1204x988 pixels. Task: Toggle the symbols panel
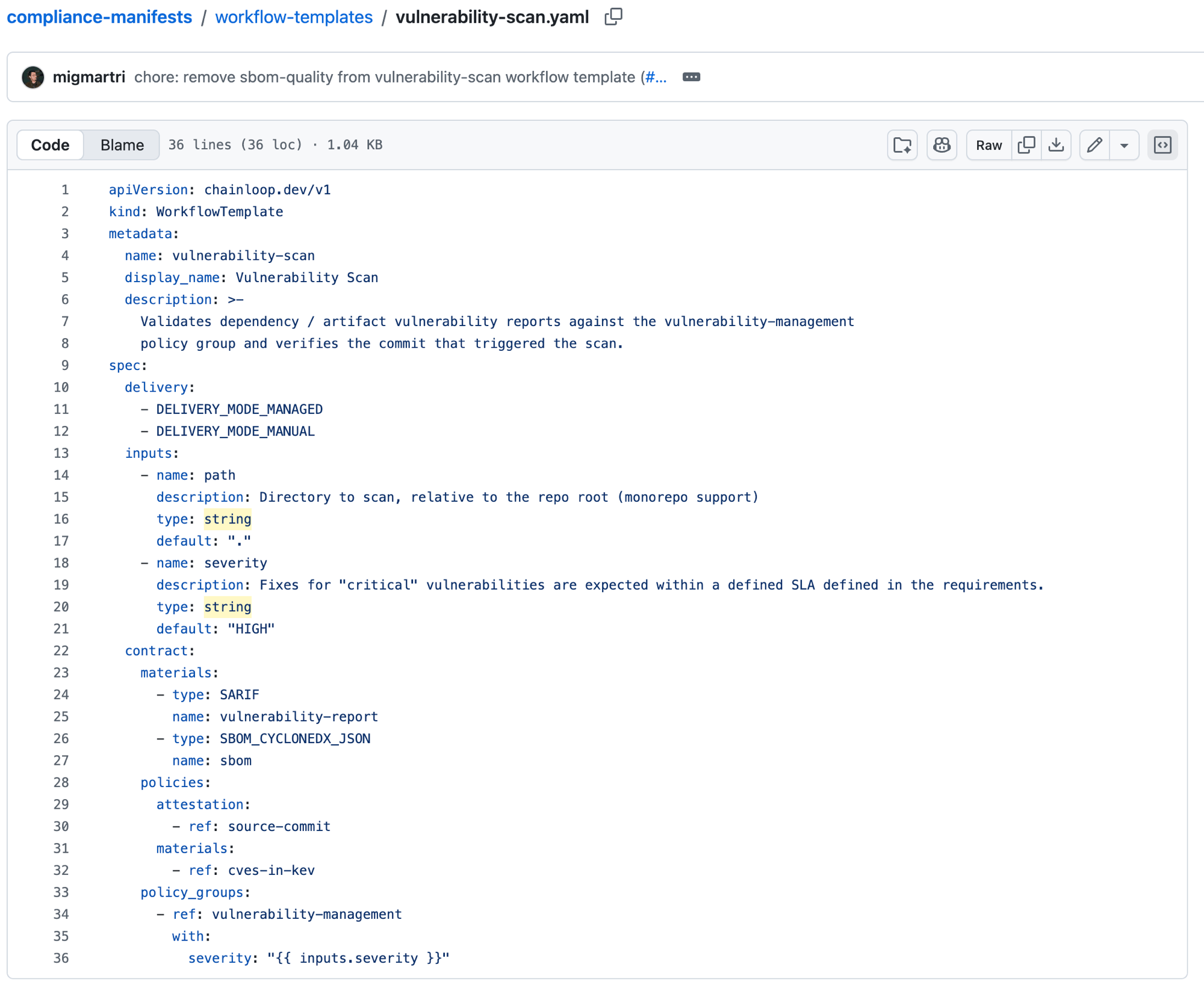(x=1162, y=145)
